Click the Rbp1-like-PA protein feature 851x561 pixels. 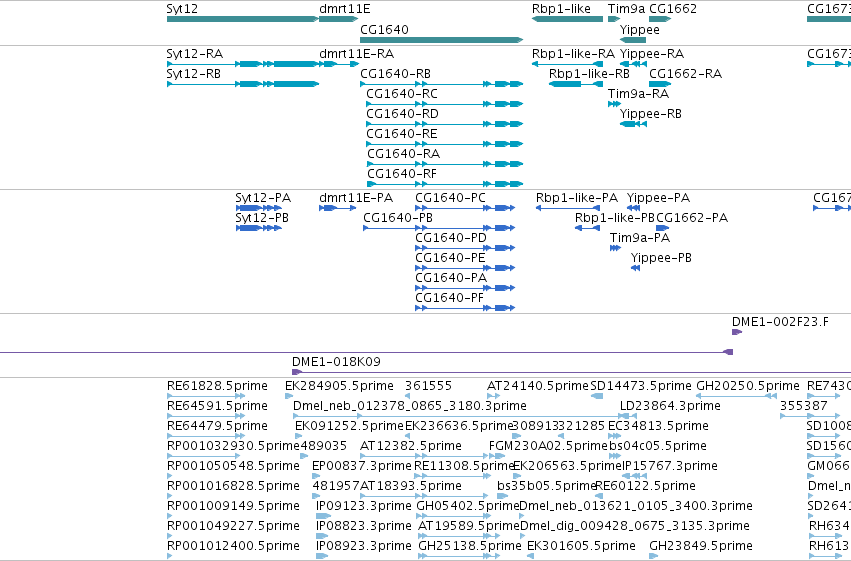(568, 208)
